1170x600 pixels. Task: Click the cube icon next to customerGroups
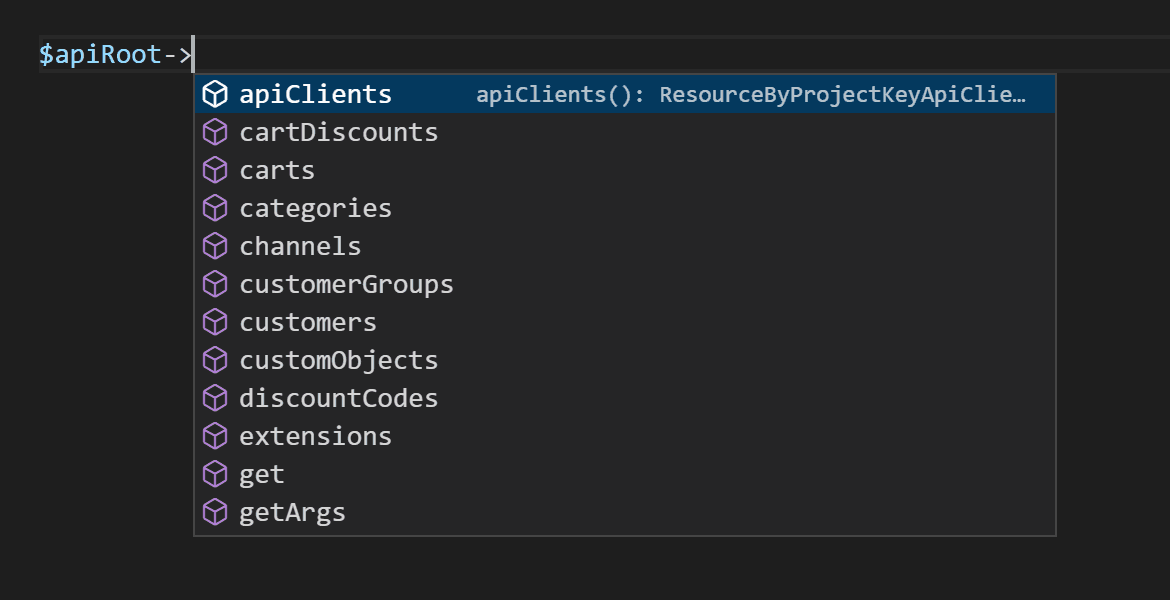click(x=215, y=284)
